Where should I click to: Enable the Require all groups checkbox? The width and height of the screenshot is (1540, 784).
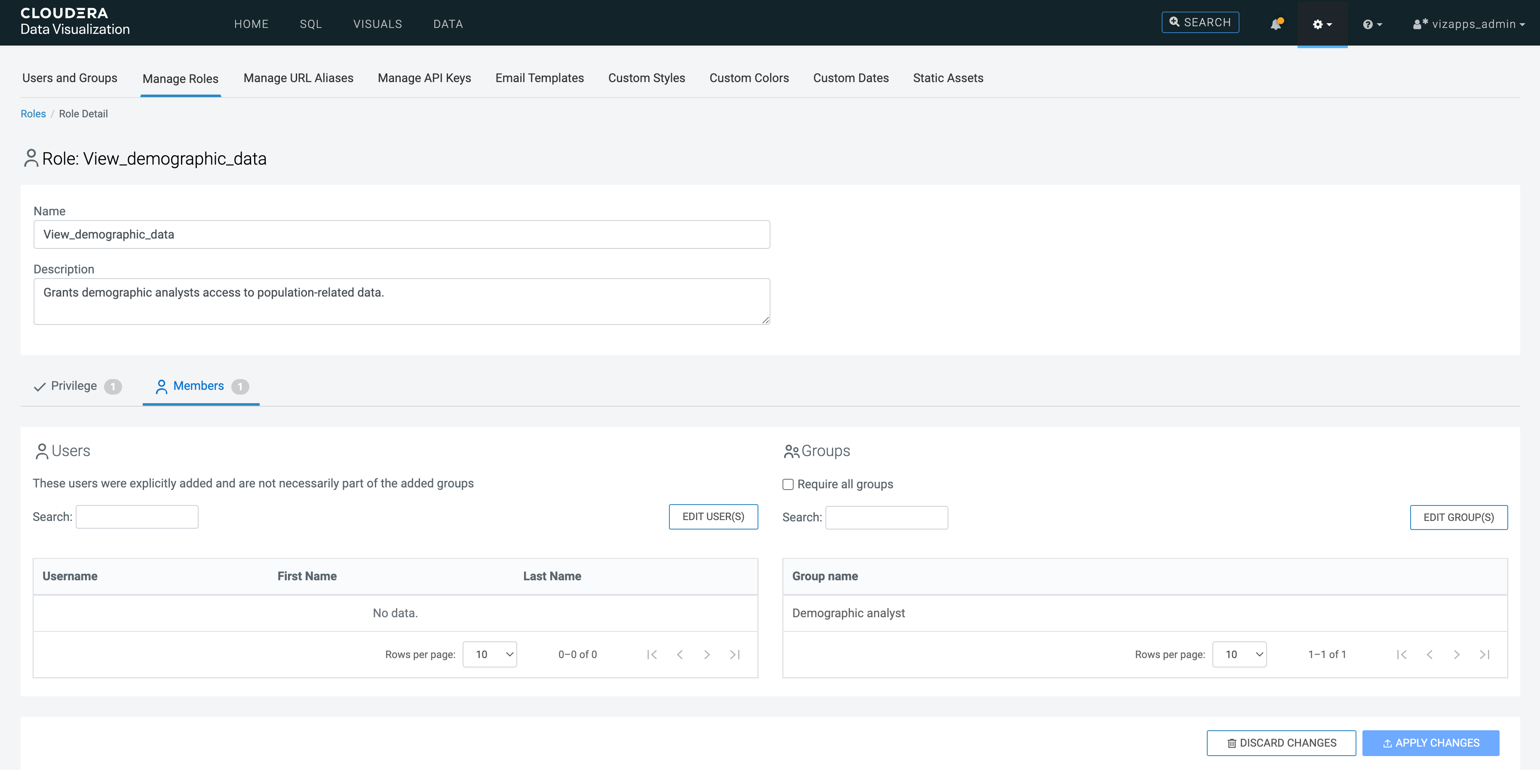pyautogui.click(x=788, y=484)
